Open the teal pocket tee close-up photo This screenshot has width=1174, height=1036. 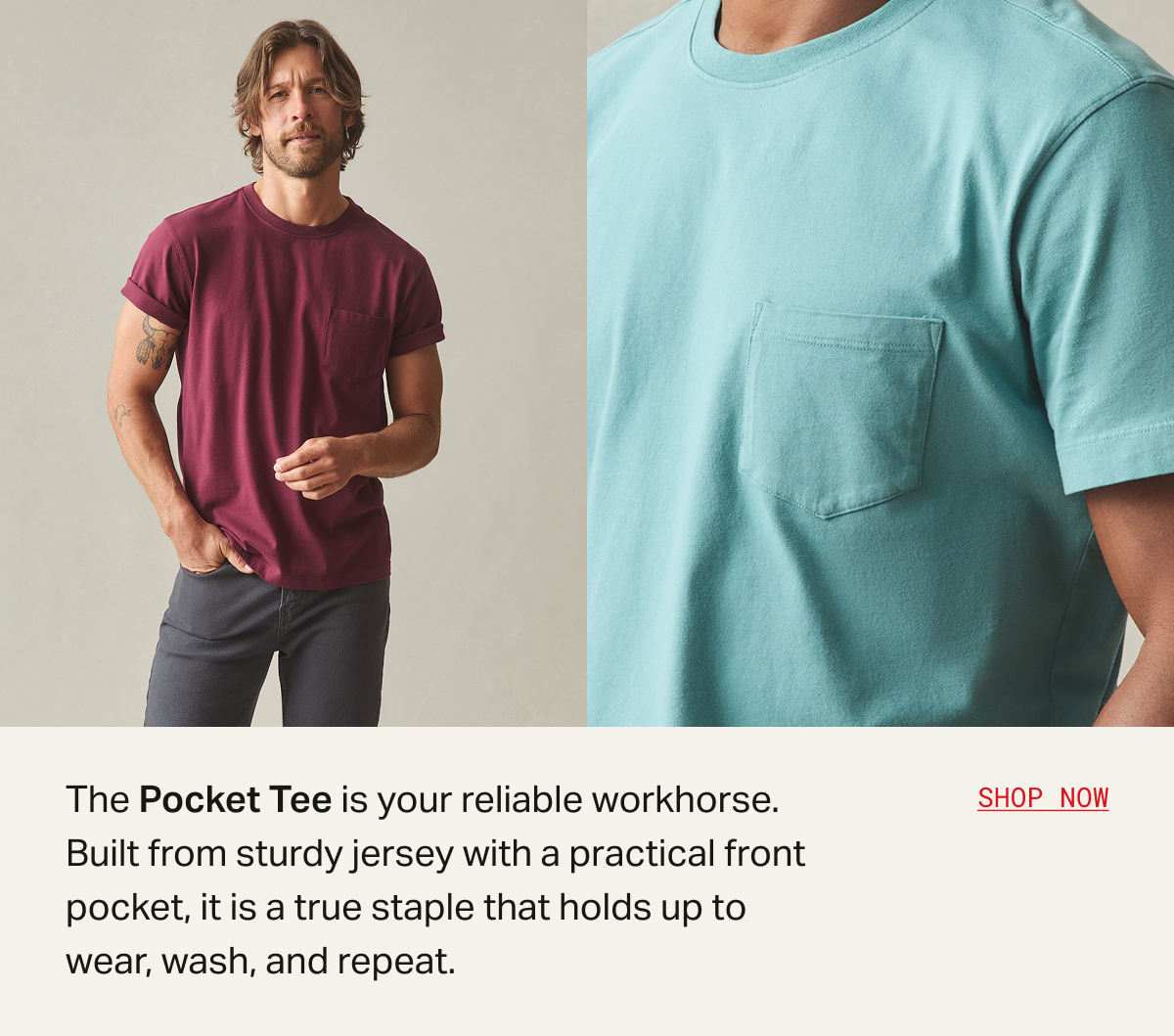880,363
